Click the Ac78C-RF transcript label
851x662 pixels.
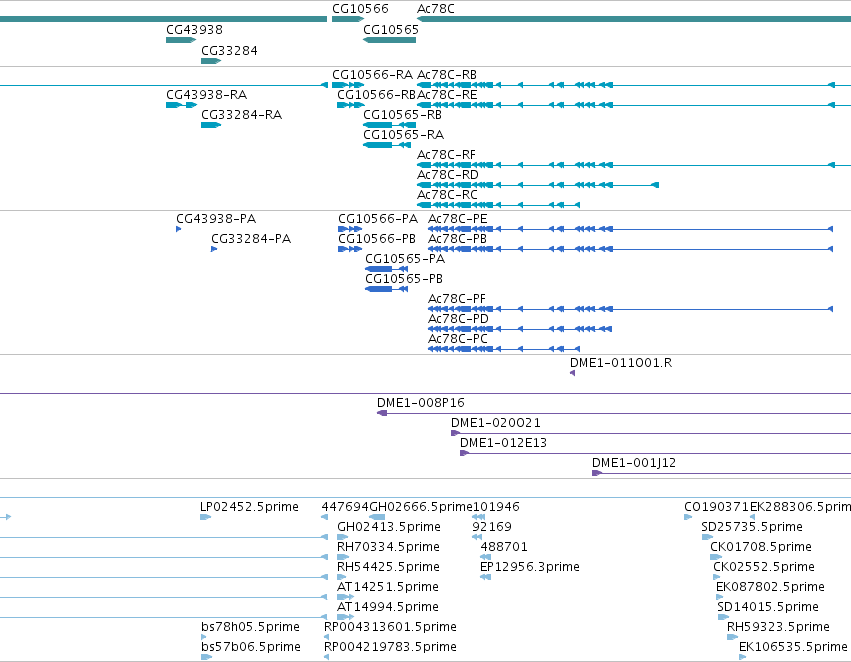pyautogui.click(x=446, y=155)
